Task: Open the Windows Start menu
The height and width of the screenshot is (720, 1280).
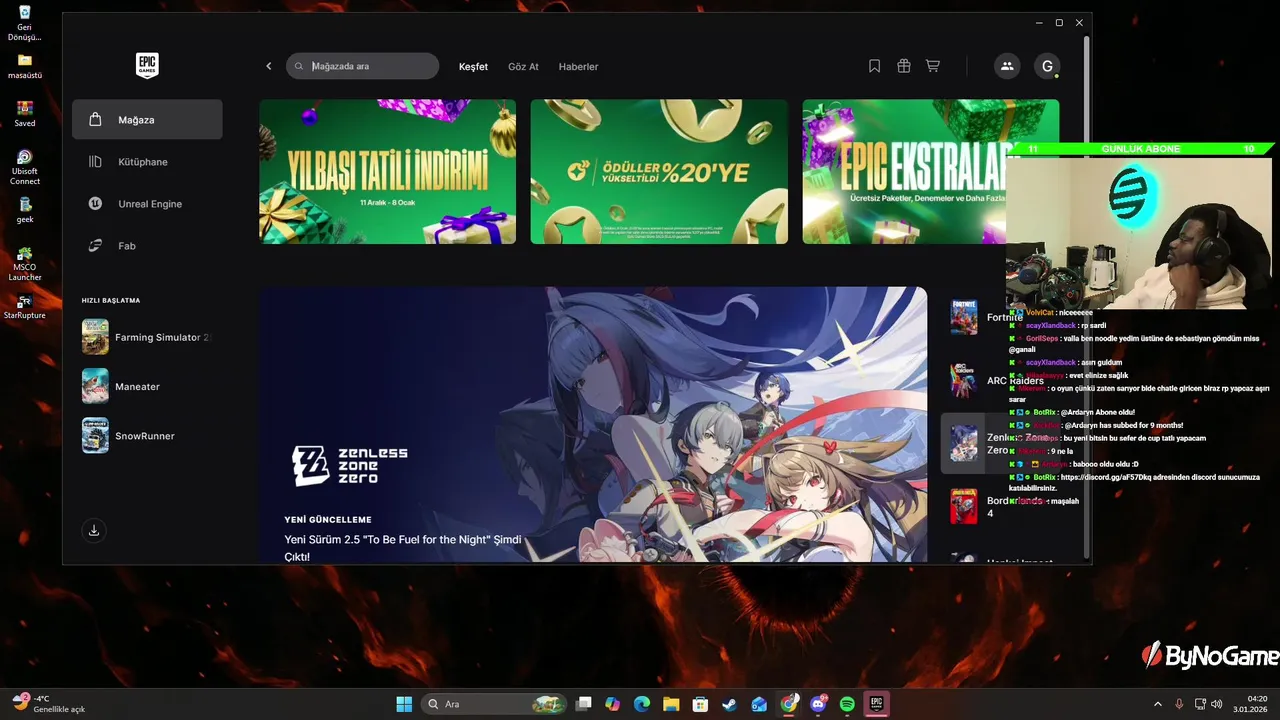Action: pos(404,704)
